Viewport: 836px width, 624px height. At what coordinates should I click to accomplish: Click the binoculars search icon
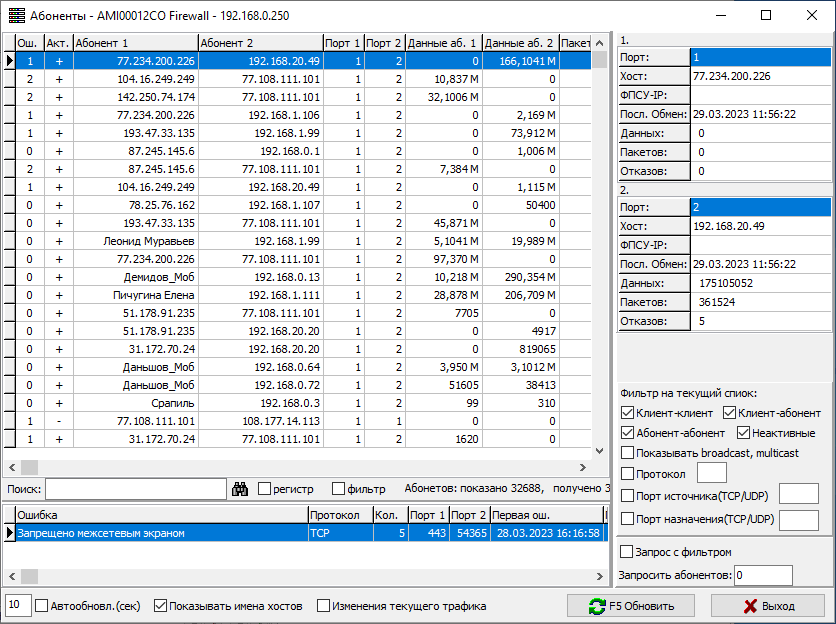(240, 489)
